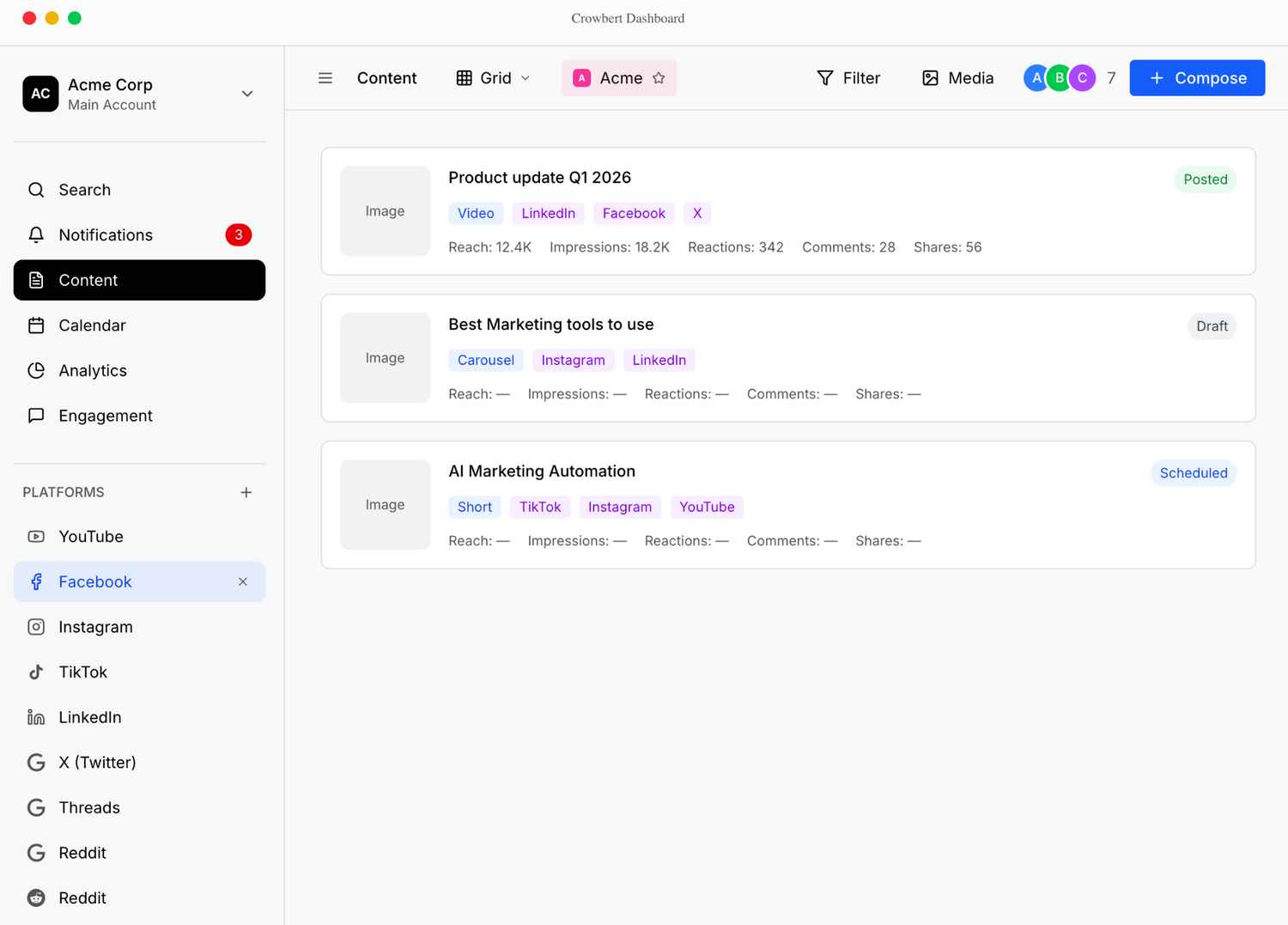Click the hamburger menu icon beside Content
Image resolution: width=1288 pixels, height=925 pixels.
tap(325, 78)
